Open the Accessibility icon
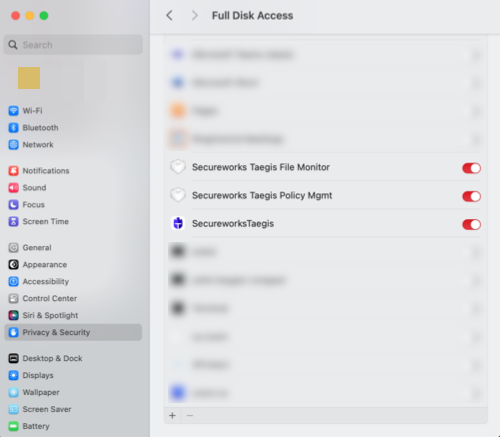This screenshot has width=500, height=437. (13, 282)
